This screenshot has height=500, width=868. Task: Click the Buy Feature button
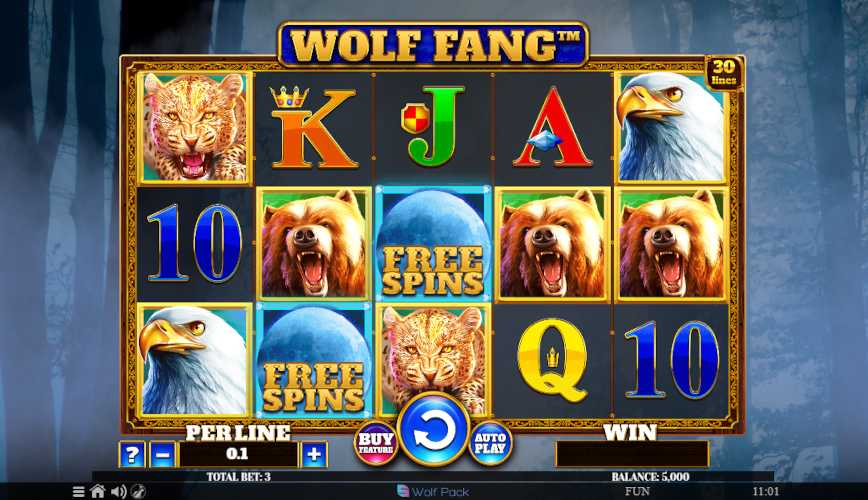pyautogui.click(x=375, y=442)
